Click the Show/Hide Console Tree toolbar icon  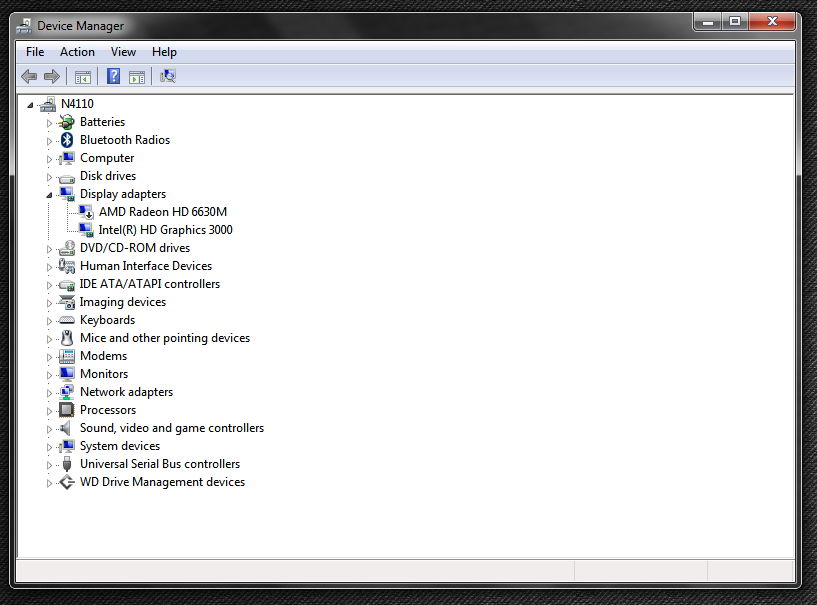(83, 77)
